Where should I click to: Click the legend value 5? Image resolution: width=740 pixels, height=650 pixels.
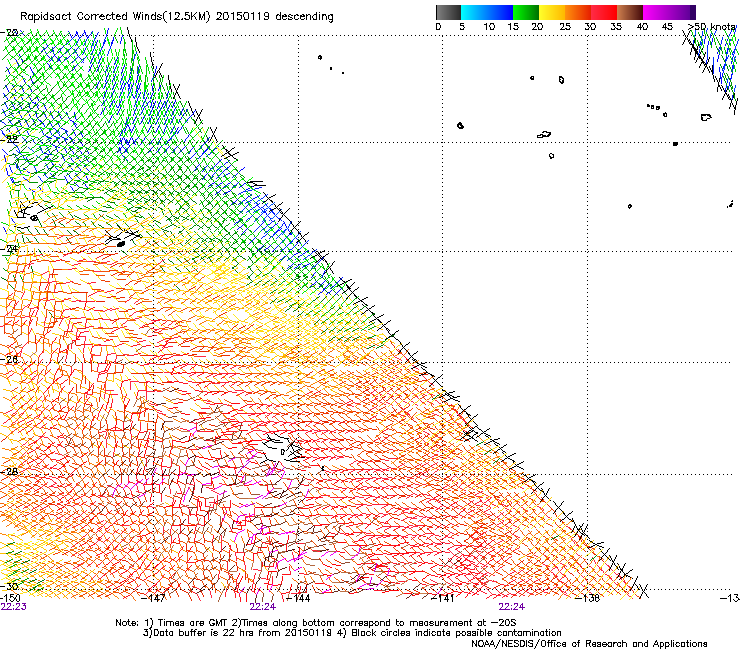(462, 27)
